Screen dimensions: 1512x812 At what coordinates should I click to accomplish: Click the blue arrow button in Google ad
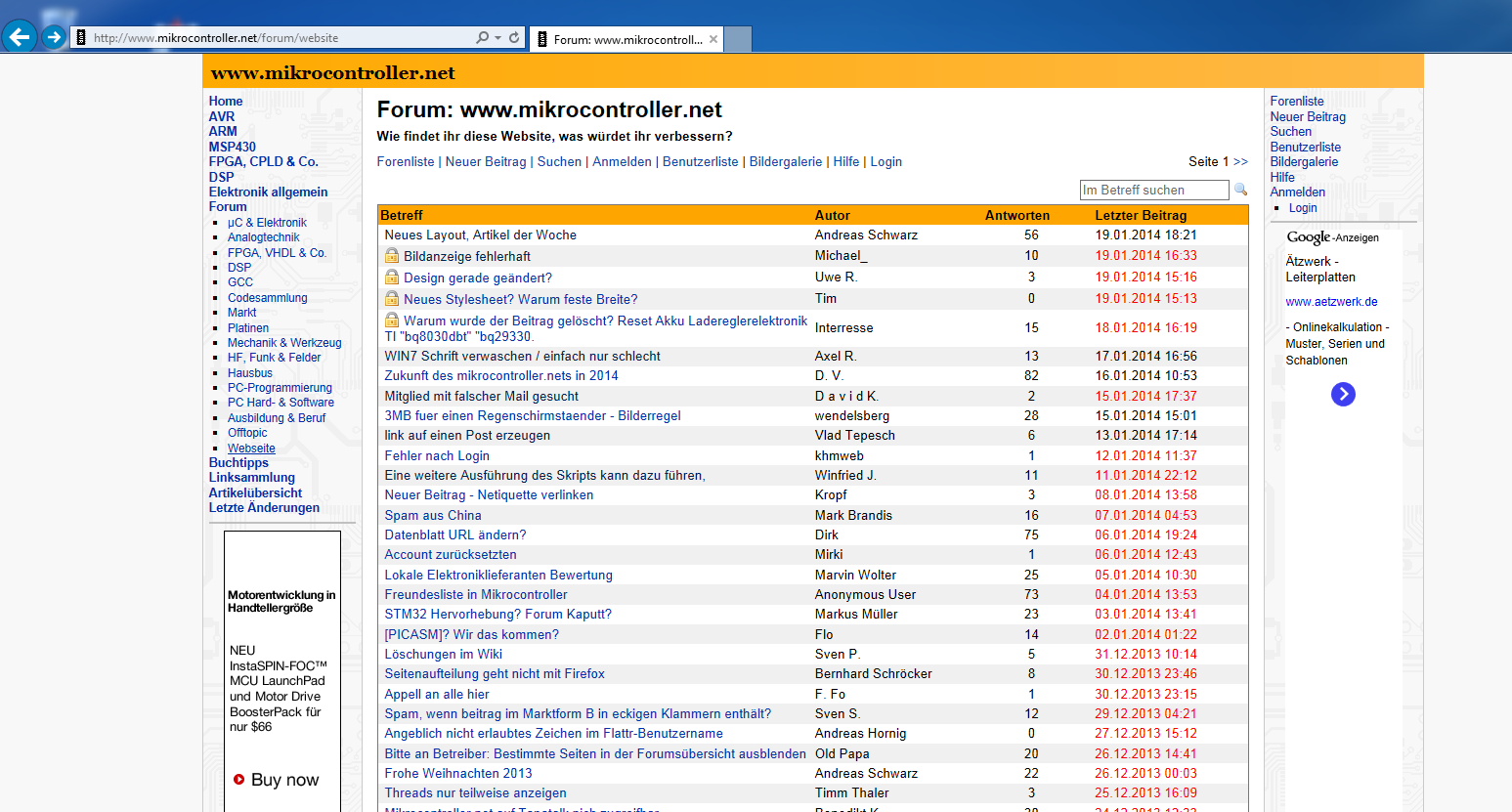[1343, 394]
